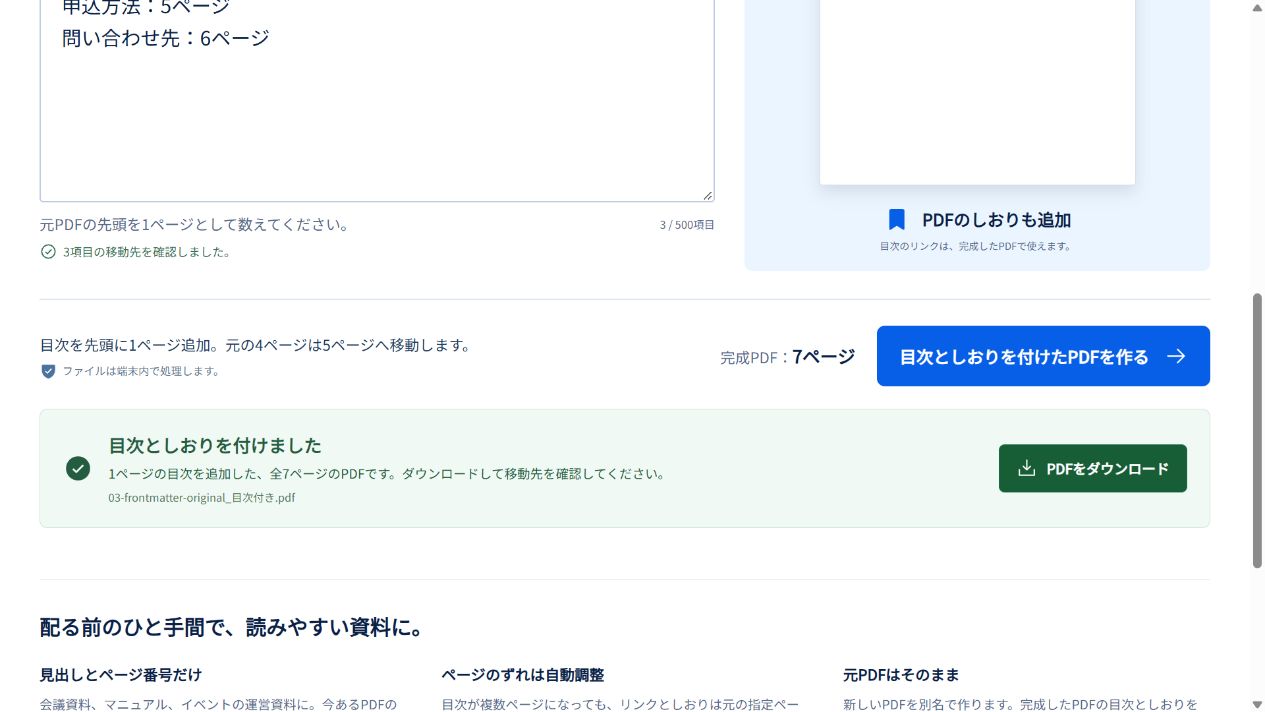Viewport: 1265px width, 712px height.
Task: Click the PDF page preview thumbnail
Action: [977, 92]
